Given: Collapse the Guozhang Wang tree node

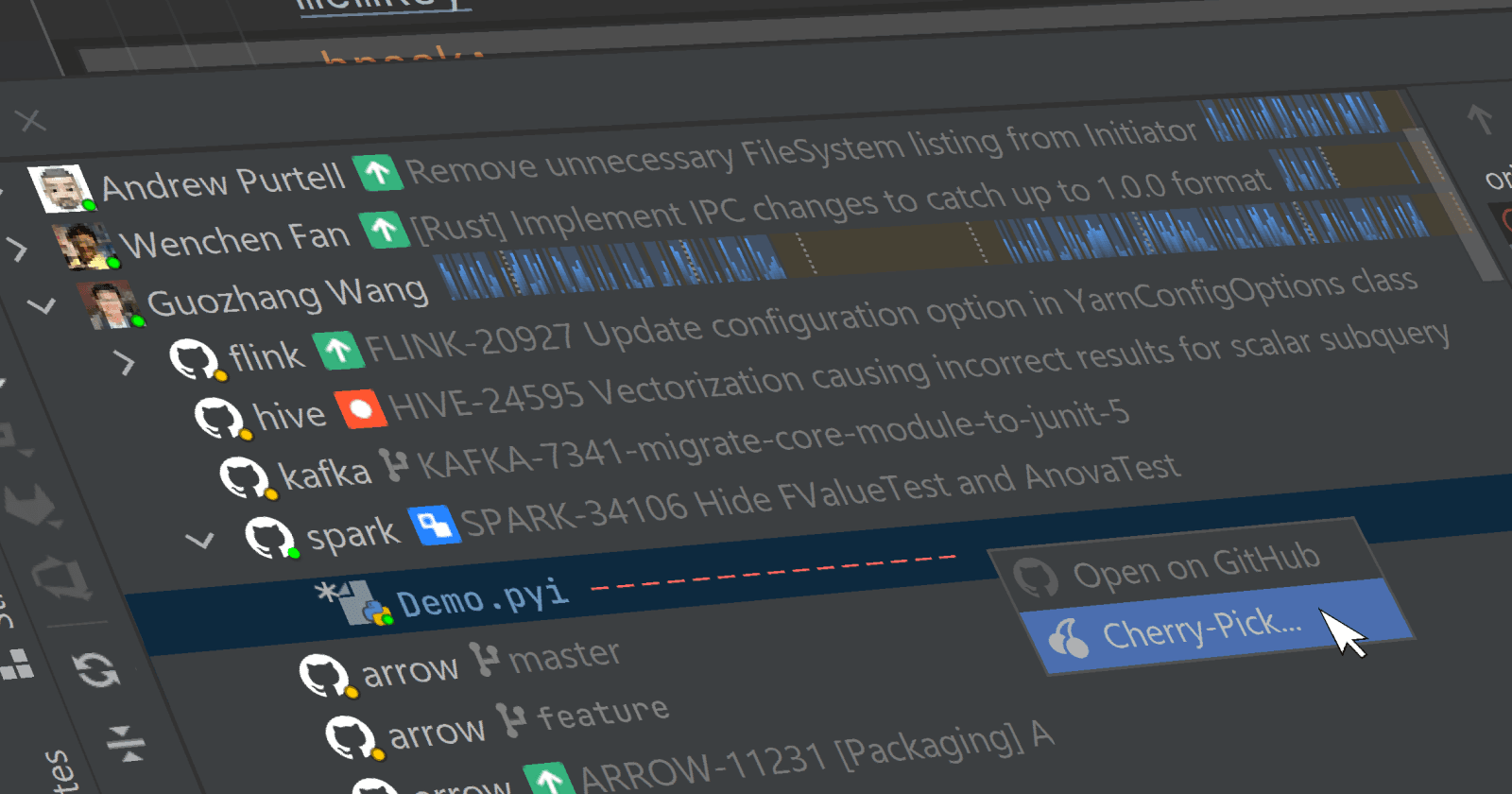Looking at the screenshot, I should [x=42, y=306].
